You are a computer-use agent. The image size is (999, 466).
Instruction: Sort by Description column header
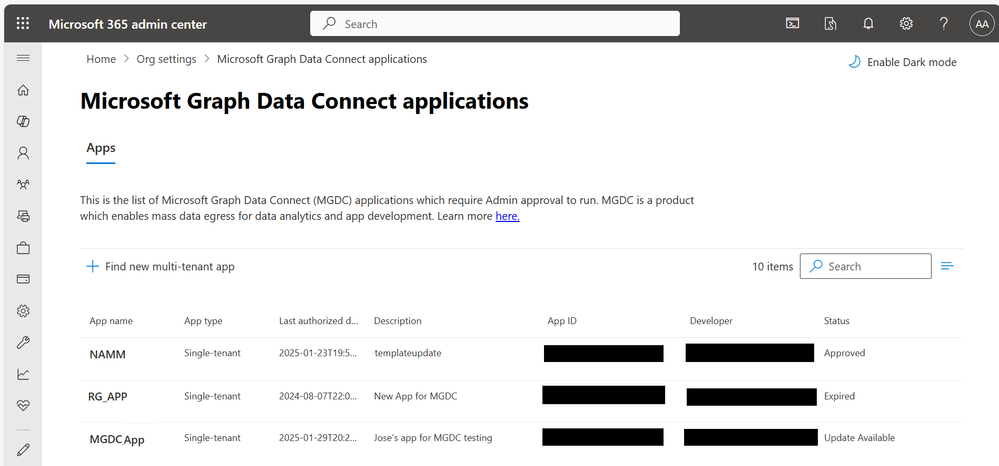pyautogui.click(x=398, y=321)
